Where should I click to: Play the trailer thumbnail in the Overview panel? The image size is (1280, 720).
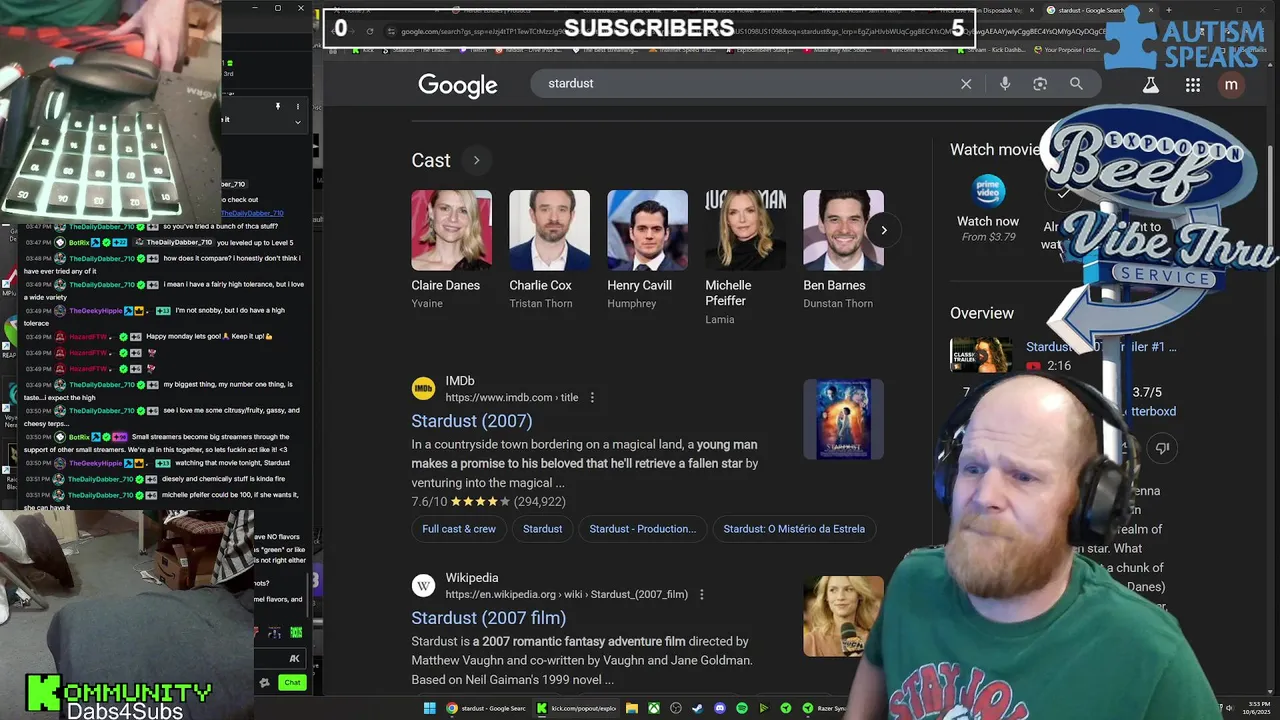coord(981,355)
